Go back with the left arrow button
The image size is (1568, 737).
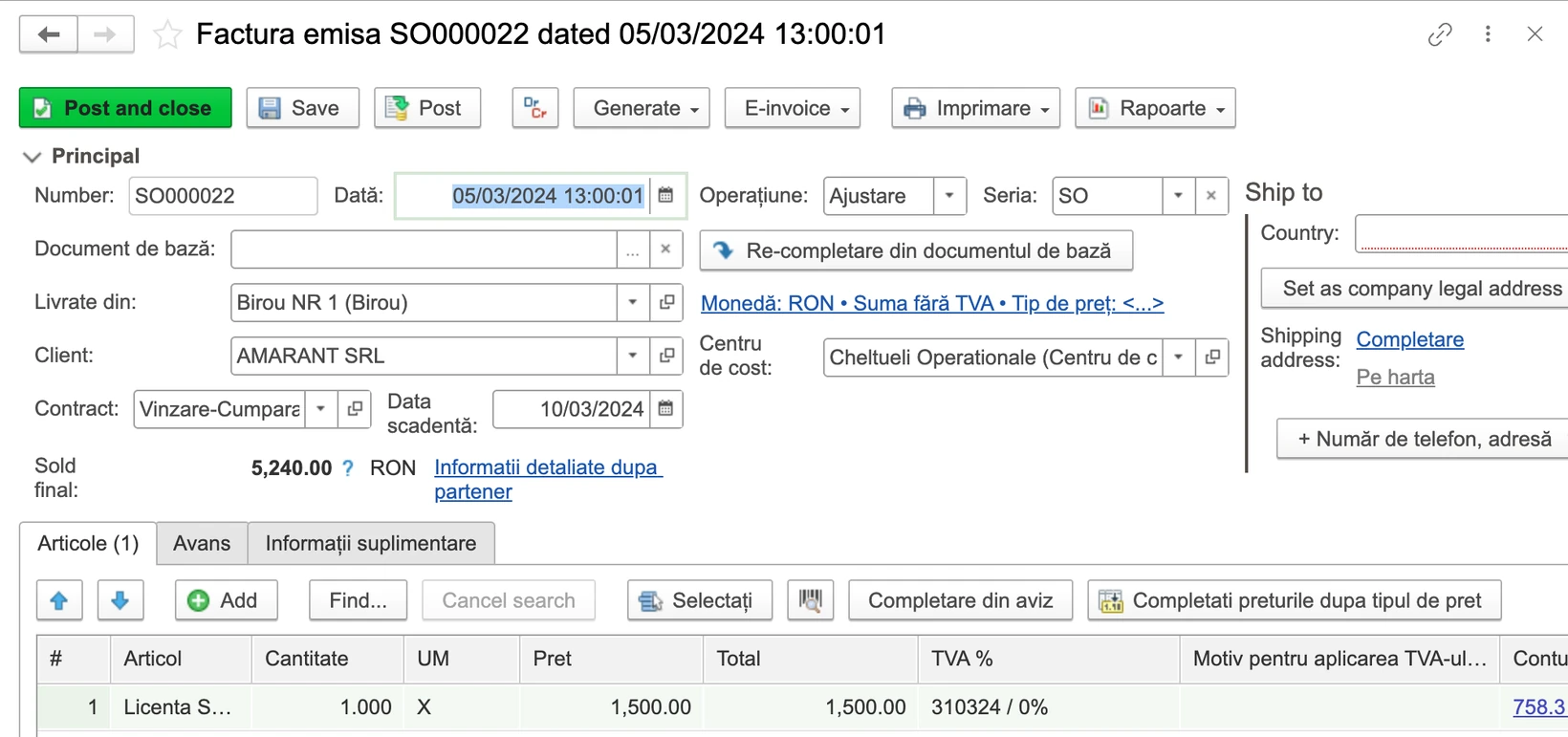click(49, 35)
